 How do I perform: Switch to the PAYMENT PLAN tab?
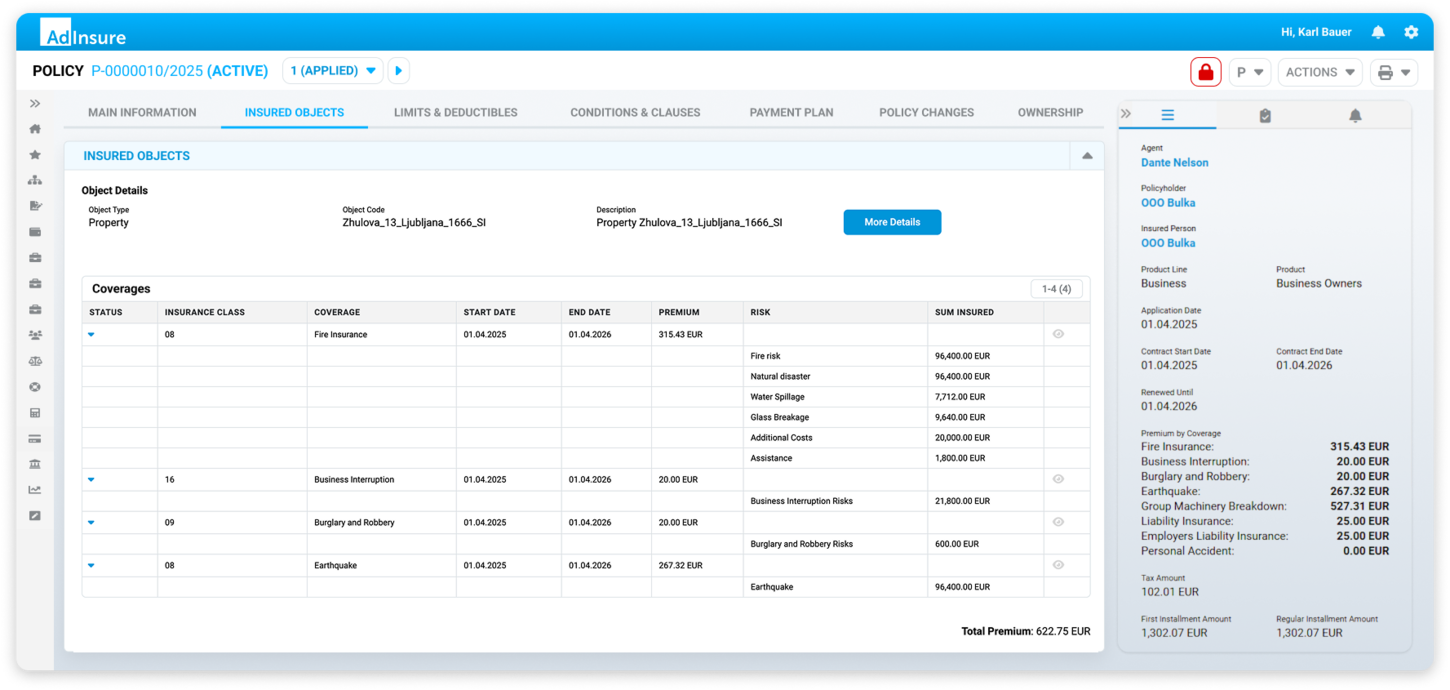(791, 112)
